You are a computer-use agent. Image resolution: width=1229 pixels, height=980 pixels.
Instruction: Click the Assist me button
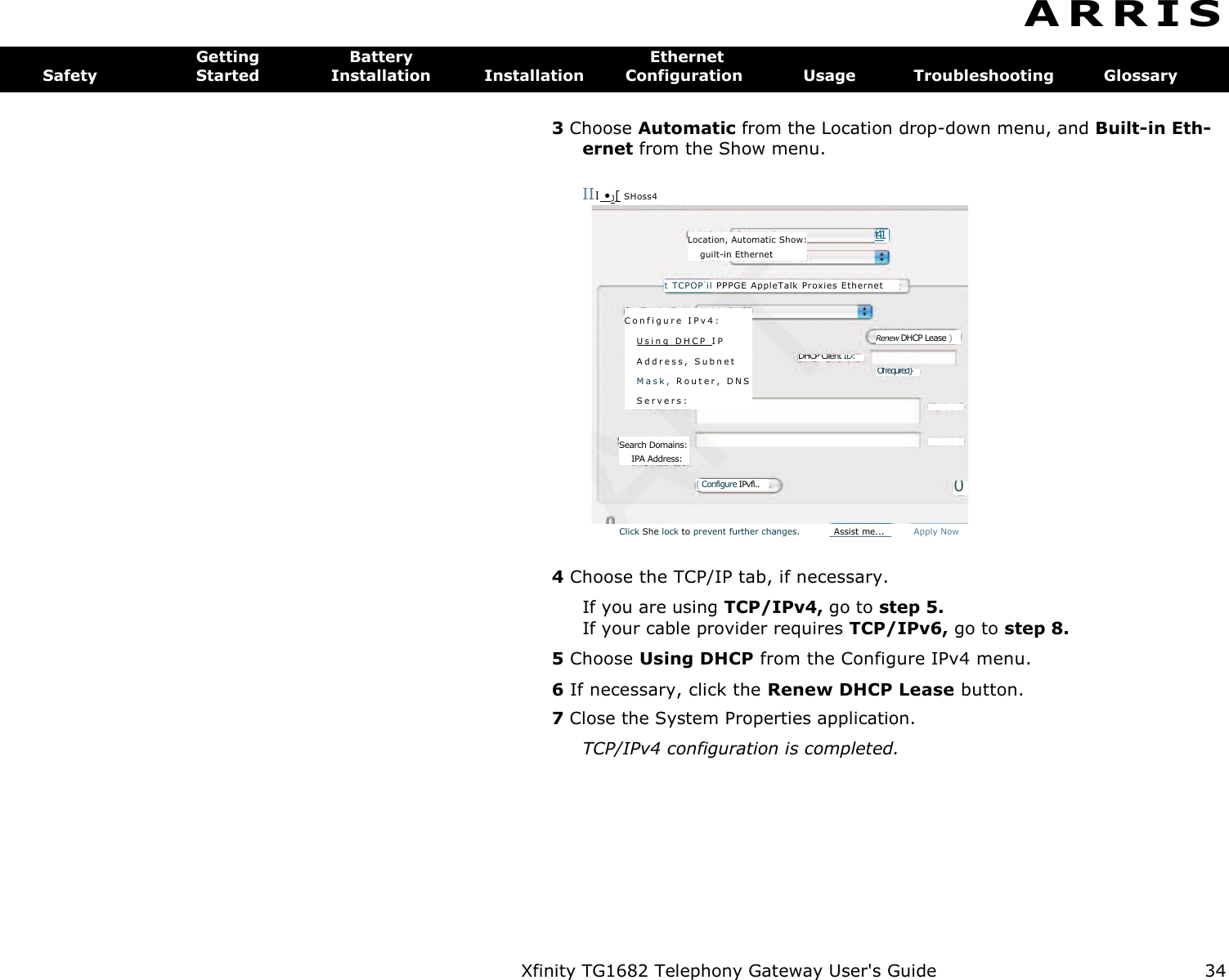[859, 531]
